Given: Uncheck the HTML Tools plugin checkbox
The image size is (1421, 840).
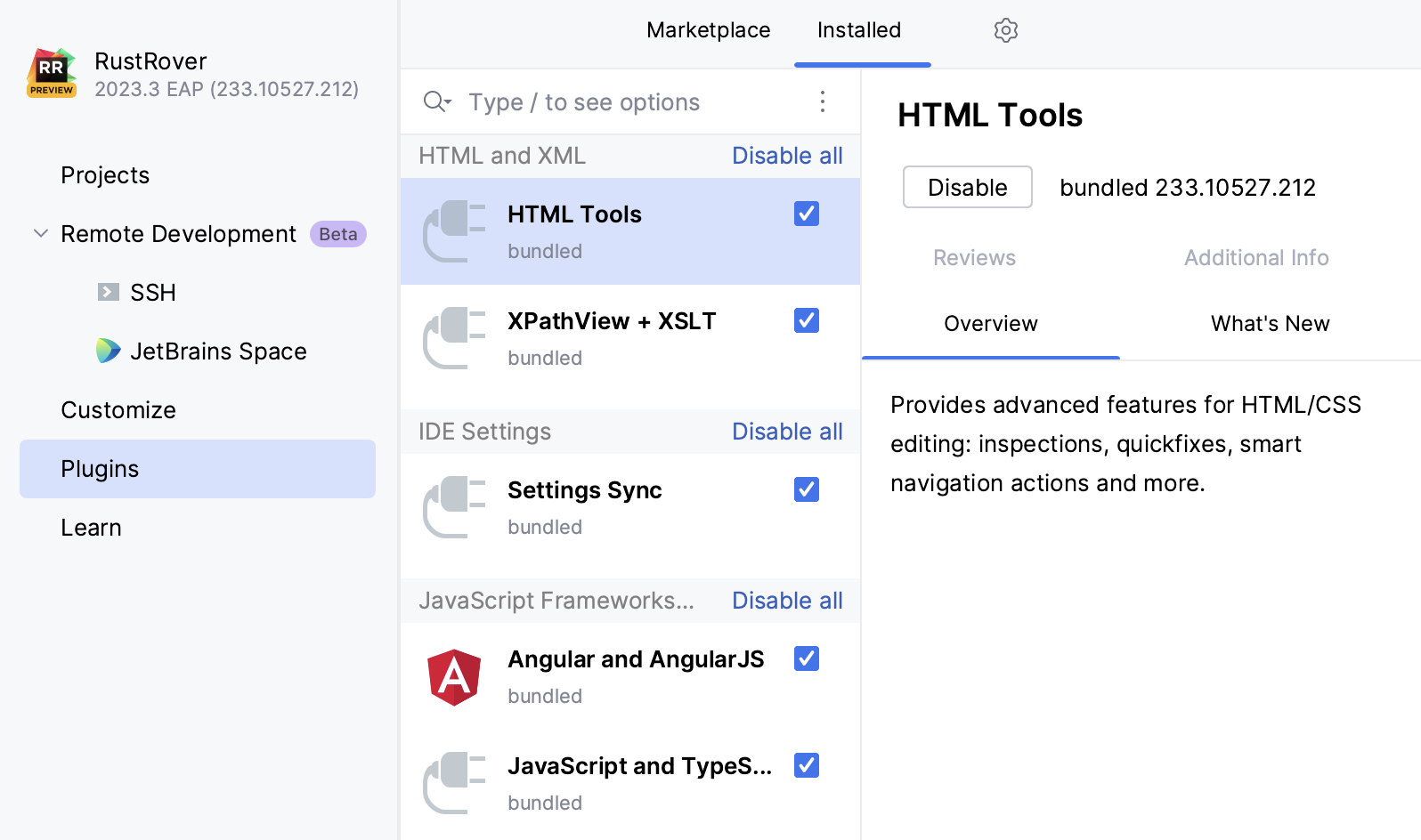Looking at the screenshot, I should pos(807,214).
